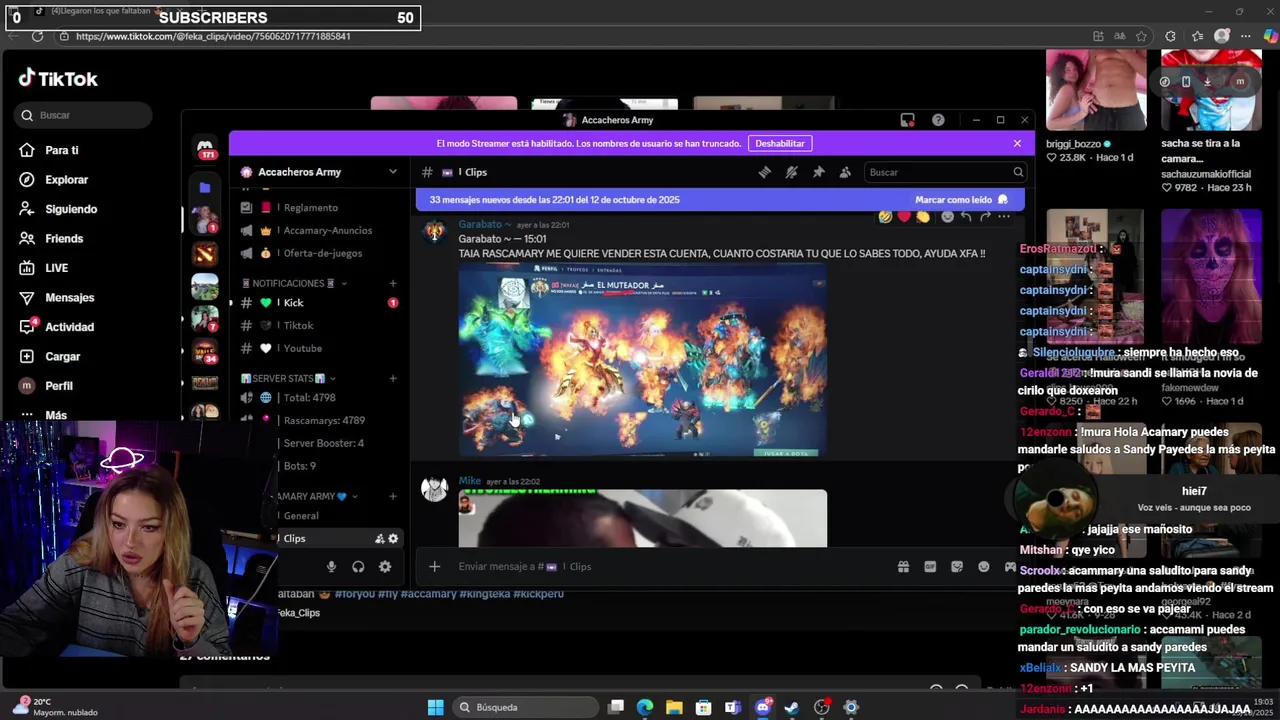Dismiss streamer mode banner
The width and height of the screenshot is (1280, 720).
(1017, 143)
